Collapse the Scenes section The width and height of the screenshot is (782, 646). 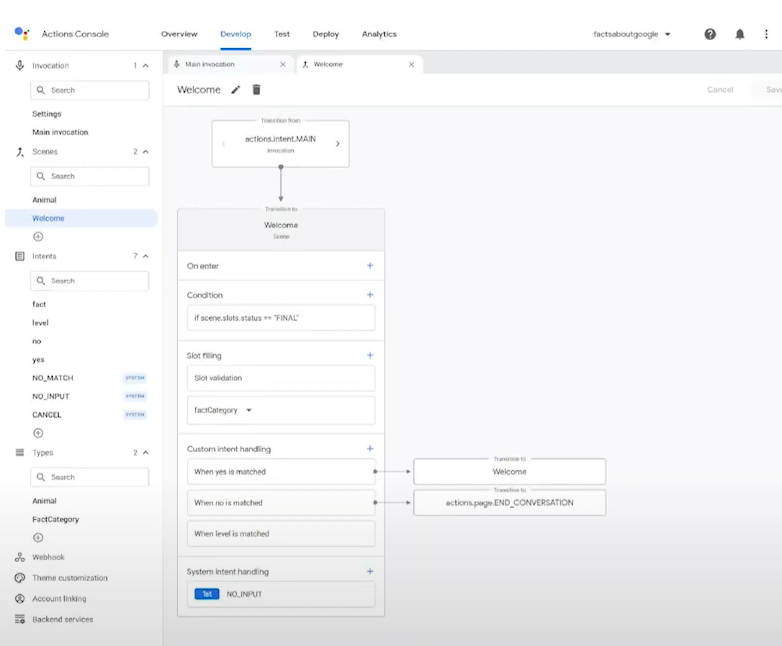click(x=146, y=152)
